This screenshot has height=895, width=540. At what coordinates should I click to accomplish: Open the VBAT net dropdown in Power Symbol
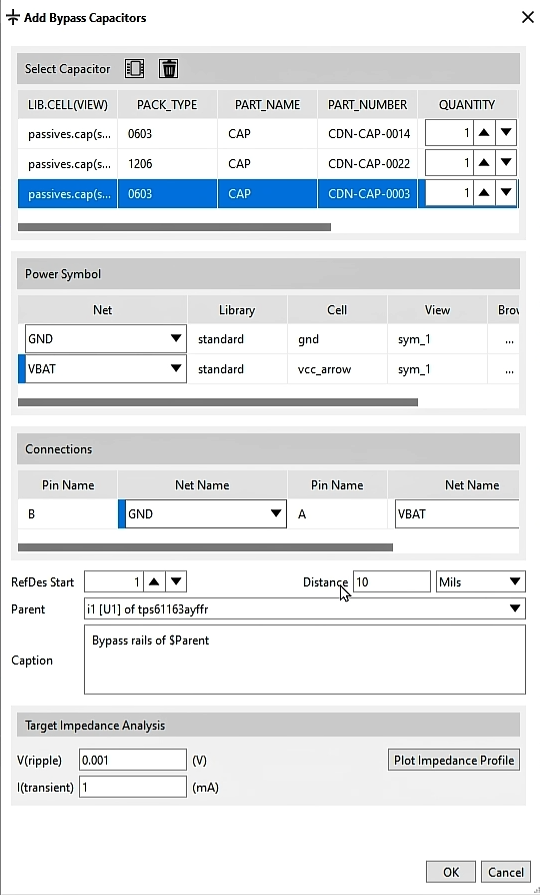(176, 369)
